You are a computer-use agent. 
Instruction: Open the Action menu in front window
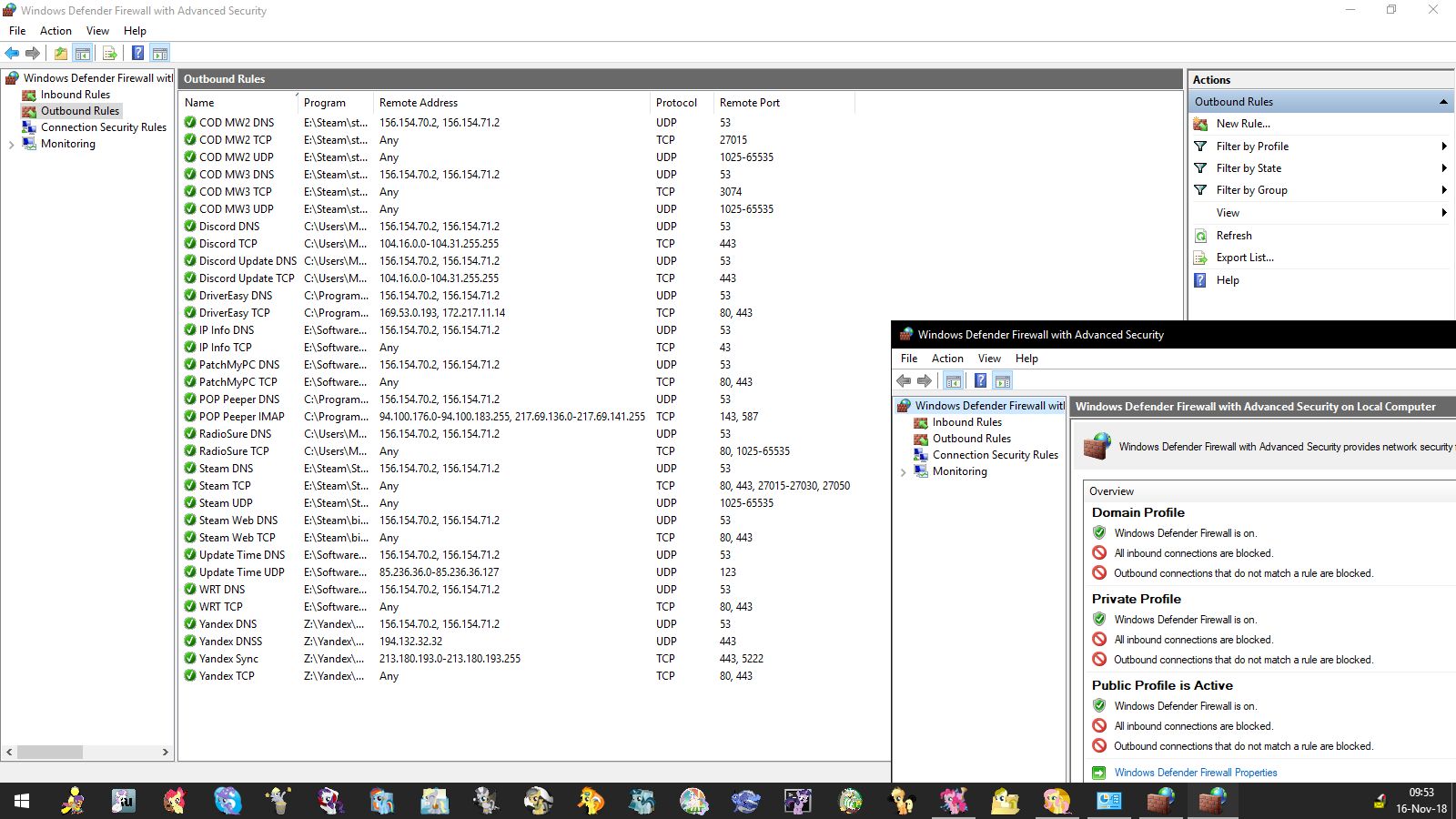[x=947, y=359]
